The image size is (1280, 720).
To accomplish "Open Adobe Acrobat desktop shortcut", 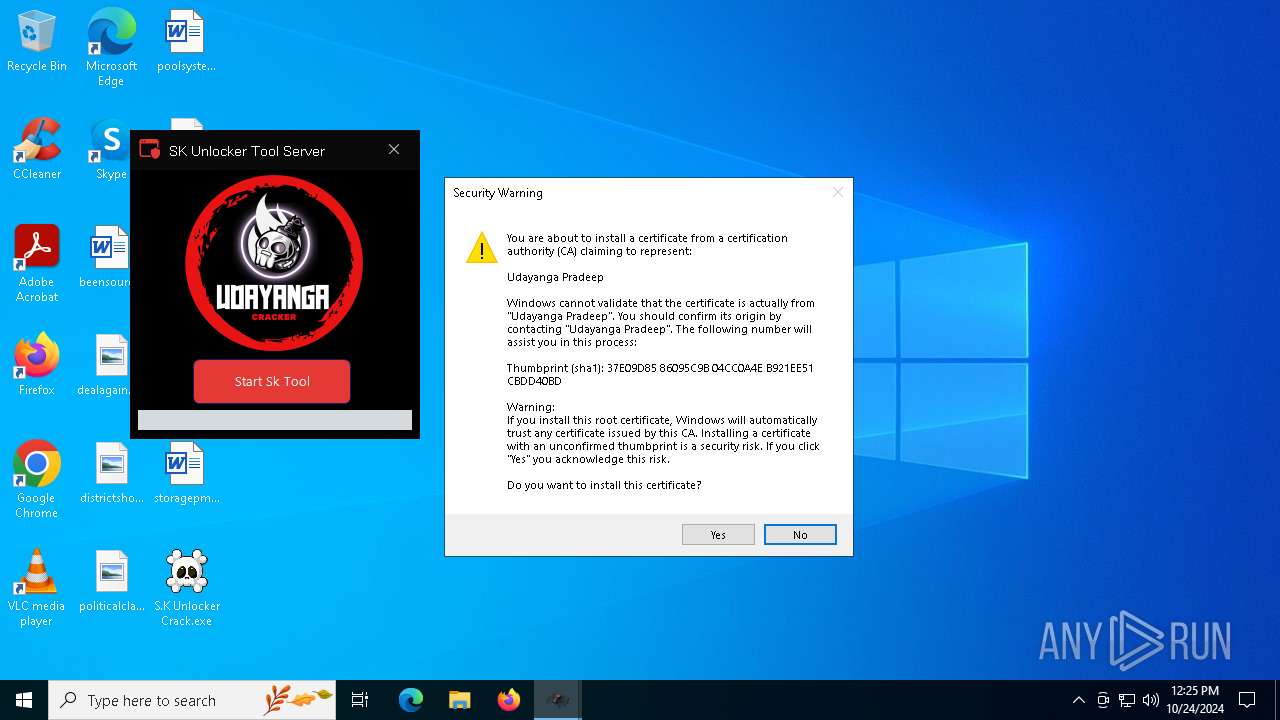I will [x=37, y=264].
